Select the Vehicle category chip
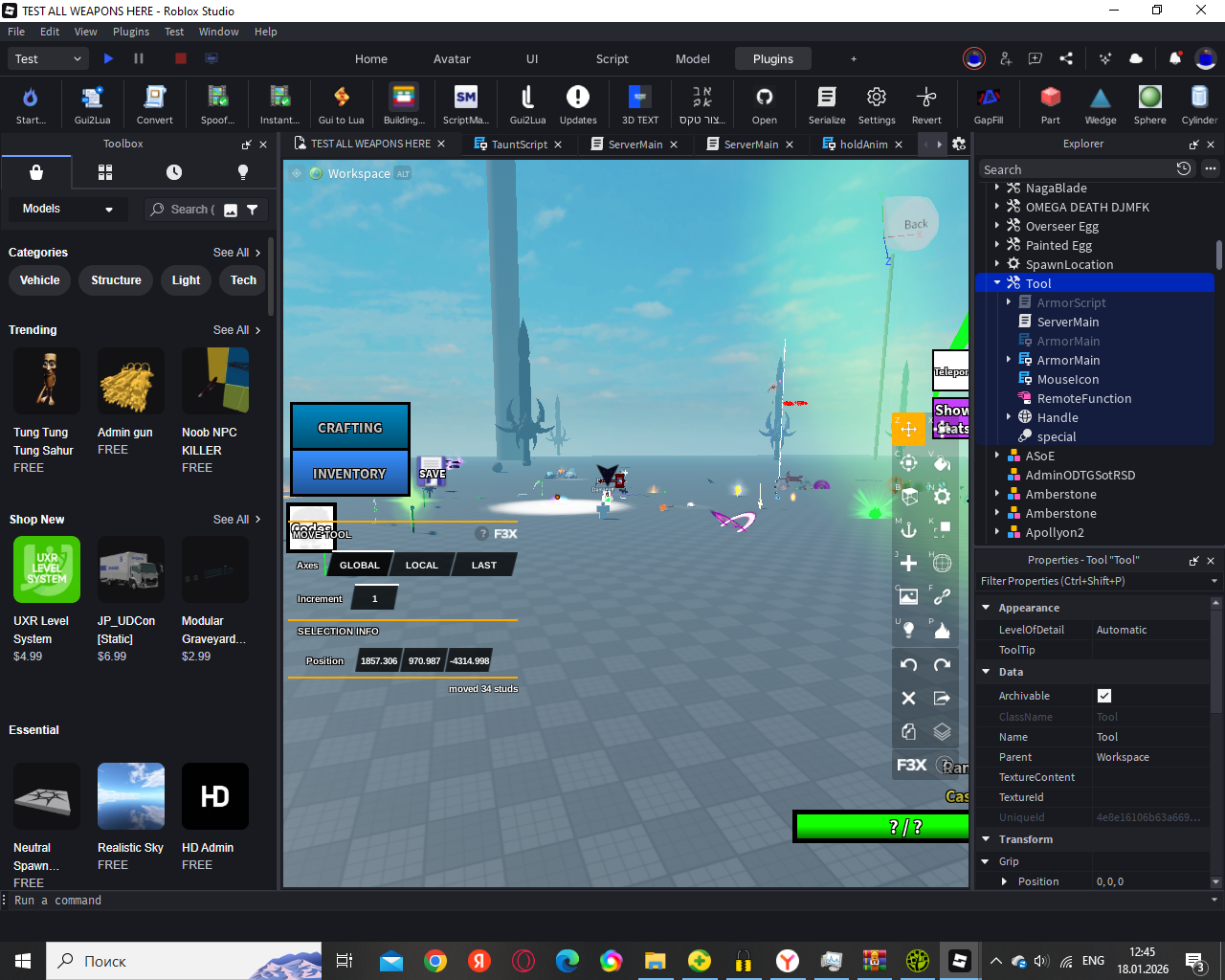This screenshot has width=1225, height=980. point(40,280)
